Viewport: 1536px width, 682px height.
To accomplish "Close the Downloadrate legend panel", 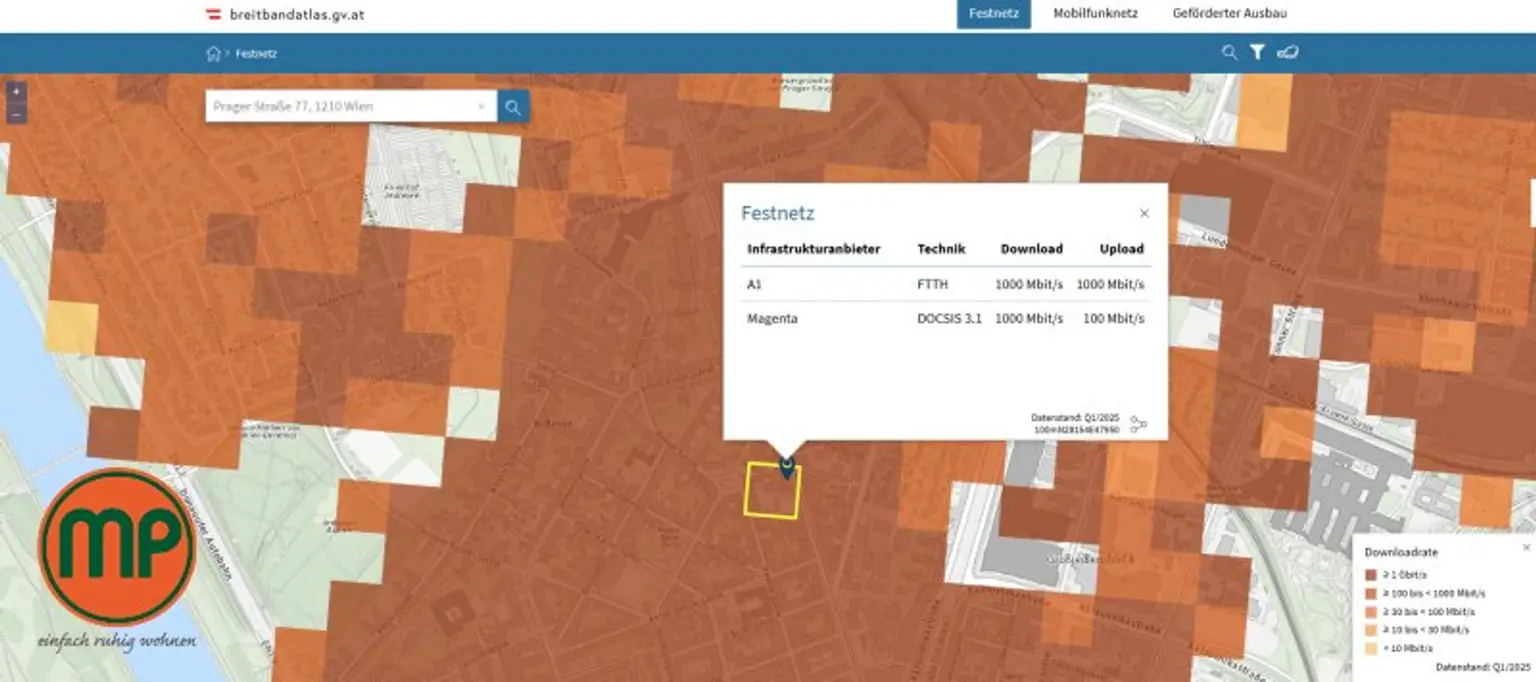I will pos(1526,547).
